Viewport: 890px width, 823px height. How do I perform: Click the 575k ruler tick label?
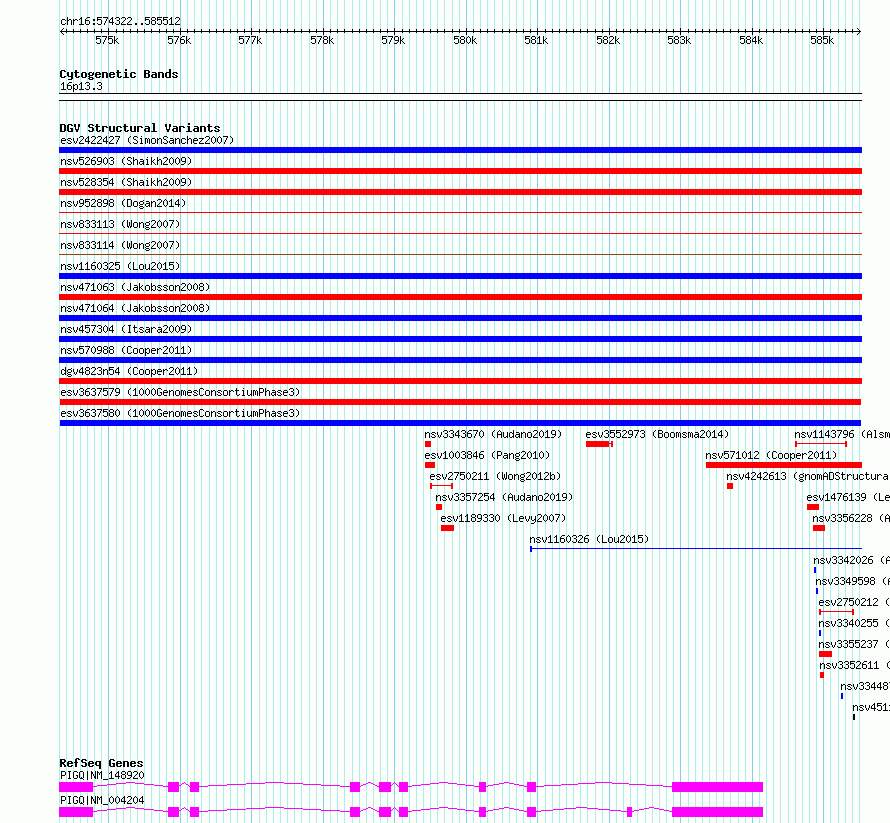click(x=107, y=40)
